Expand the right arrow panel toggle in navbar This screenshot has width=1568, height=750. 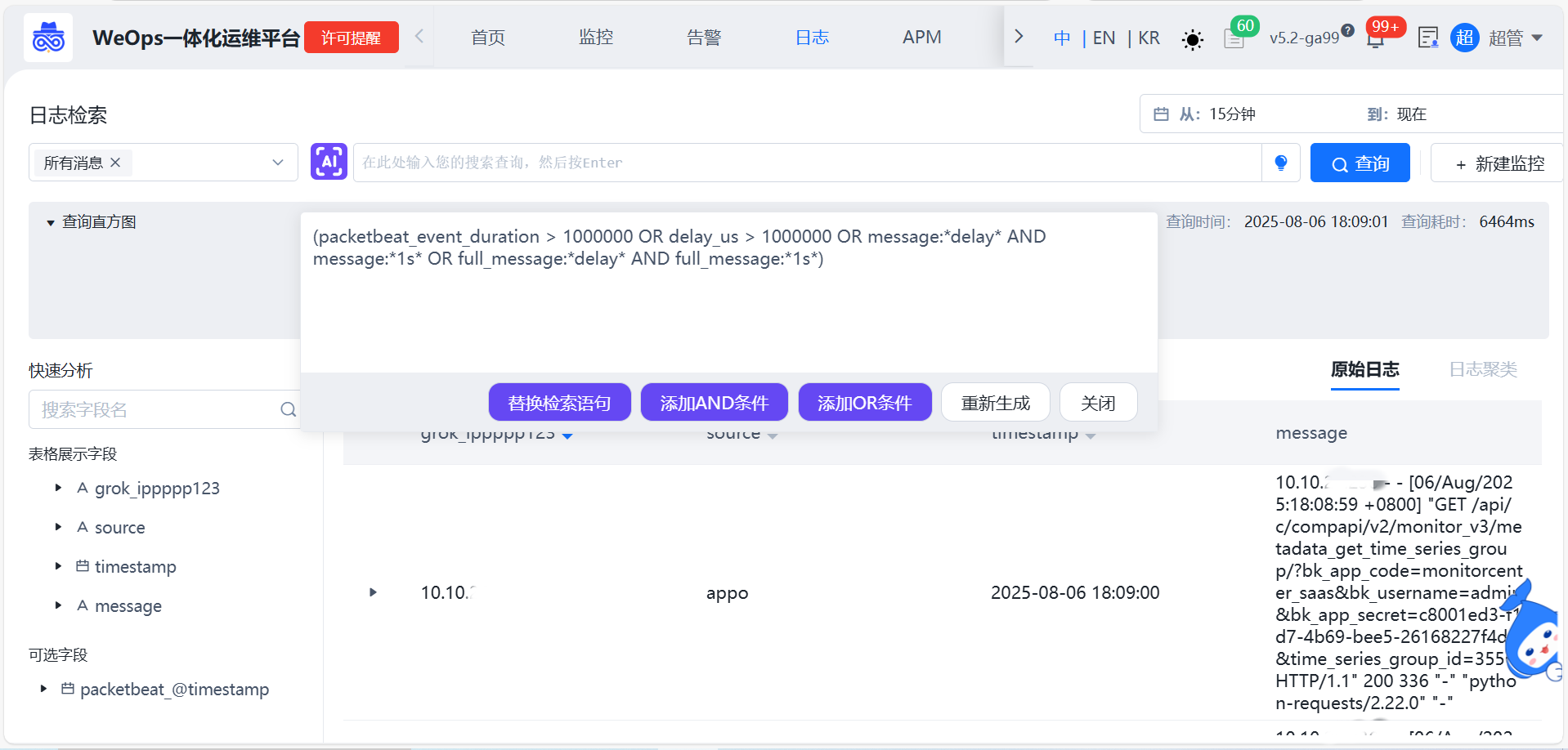(x=1018, y=37)
